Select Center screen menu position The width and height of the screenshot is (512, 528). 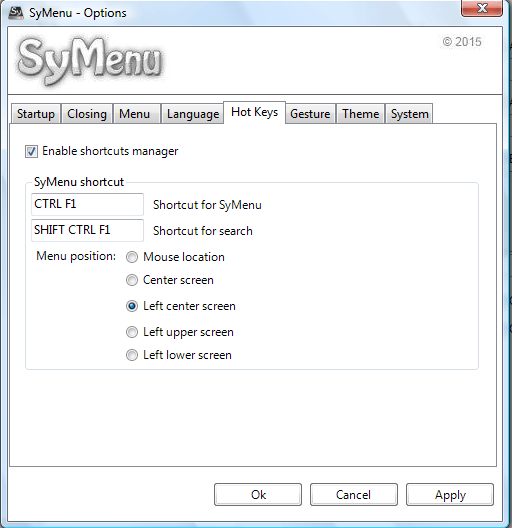pyautogui.click(x=132, y=280)
